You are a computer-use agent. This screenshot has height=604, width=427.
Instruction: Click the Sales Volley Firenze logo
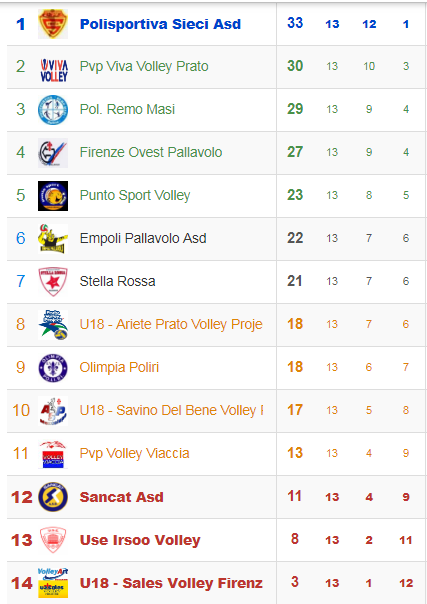pyautogui.click(x=53, y=583)
